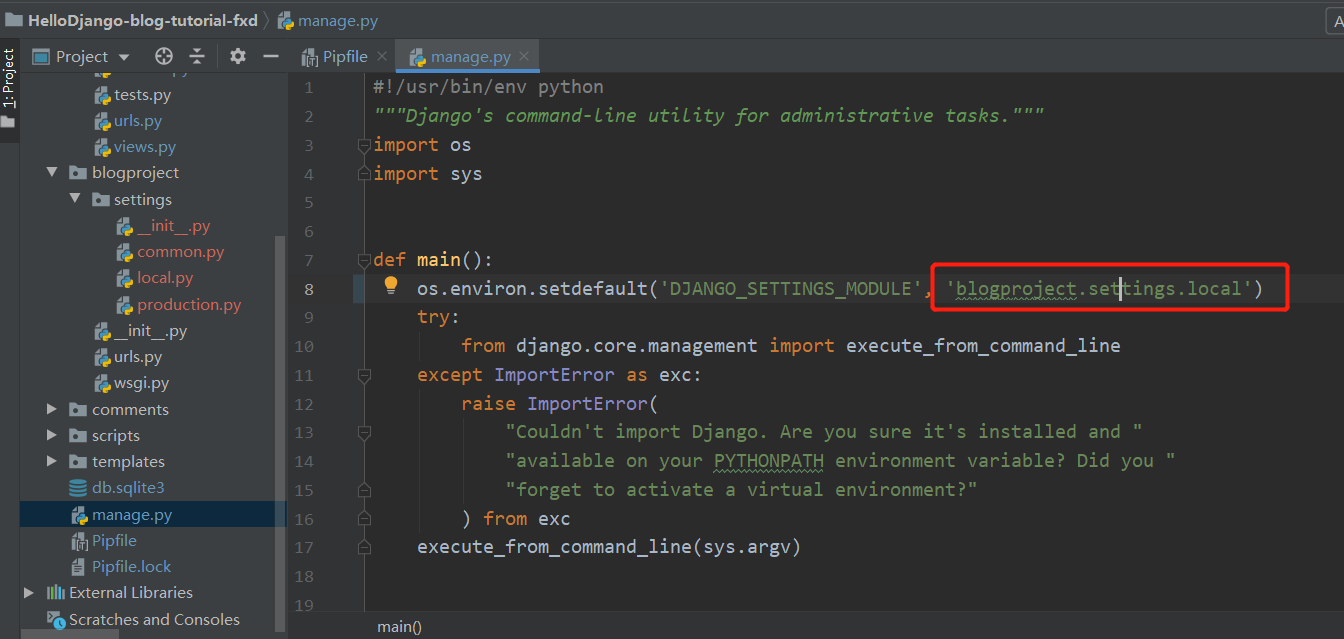1344x639 pixels.
Task: Click line number 10 in gutter
Action: [304, 346]
